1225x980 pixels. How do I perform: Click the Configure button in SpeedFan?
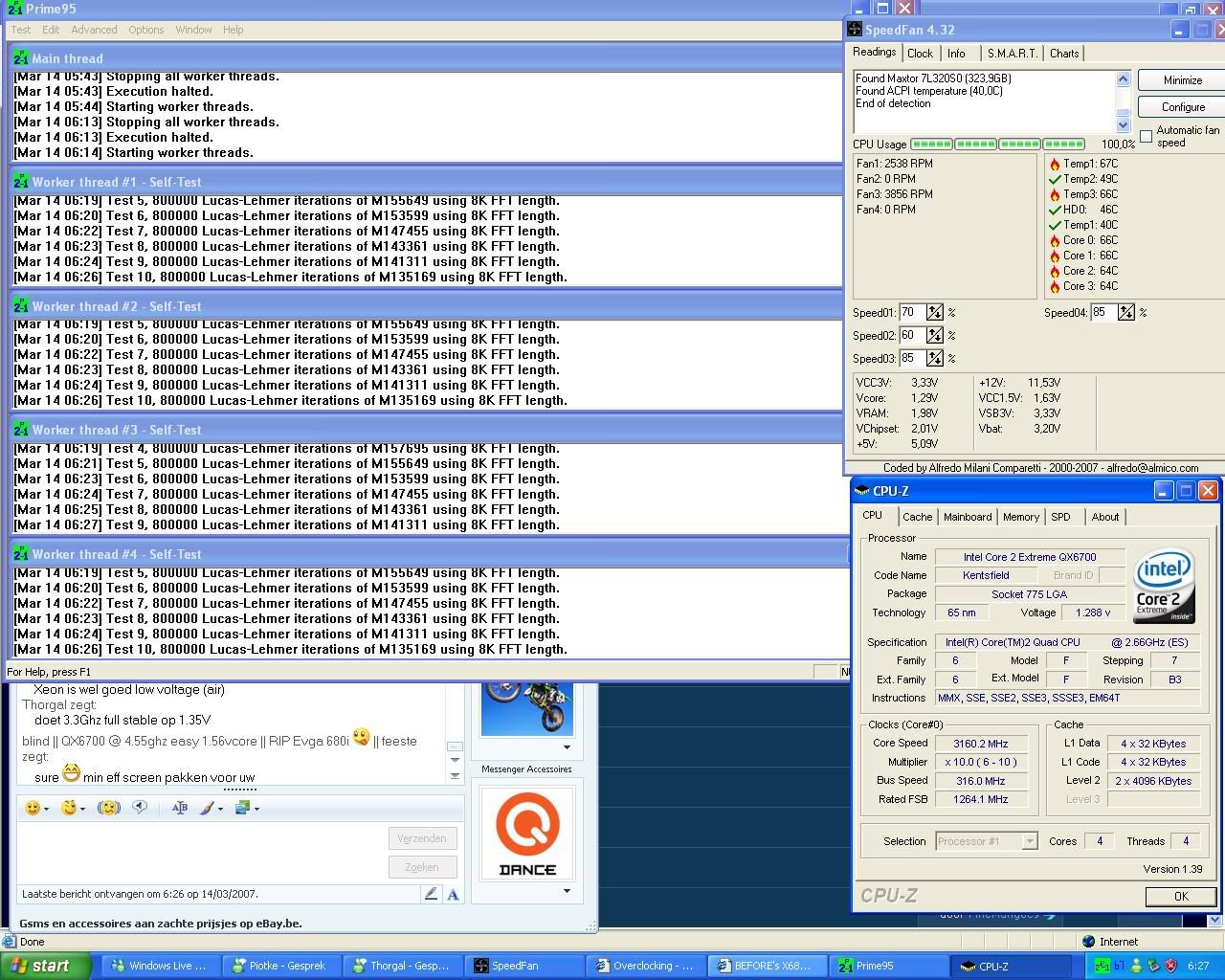(x=1183, y=107)
